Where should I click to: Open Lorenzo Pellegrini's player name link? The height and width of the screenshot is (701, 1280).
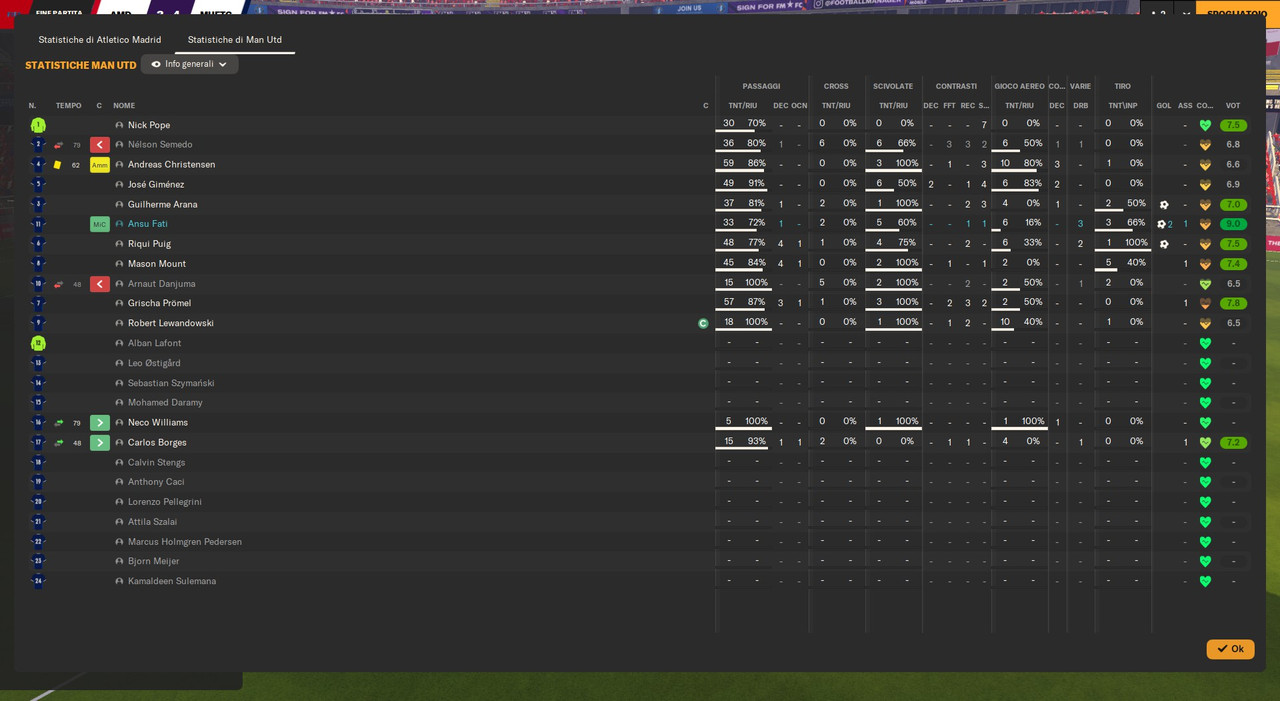coord(165,502)
